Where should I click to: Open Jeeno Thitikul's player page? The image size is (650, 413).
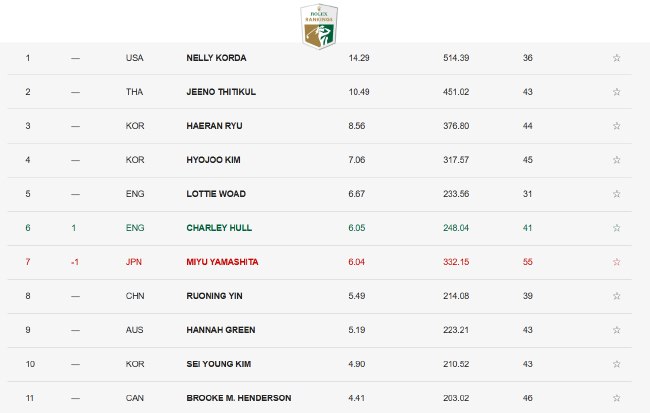[221, 92]
